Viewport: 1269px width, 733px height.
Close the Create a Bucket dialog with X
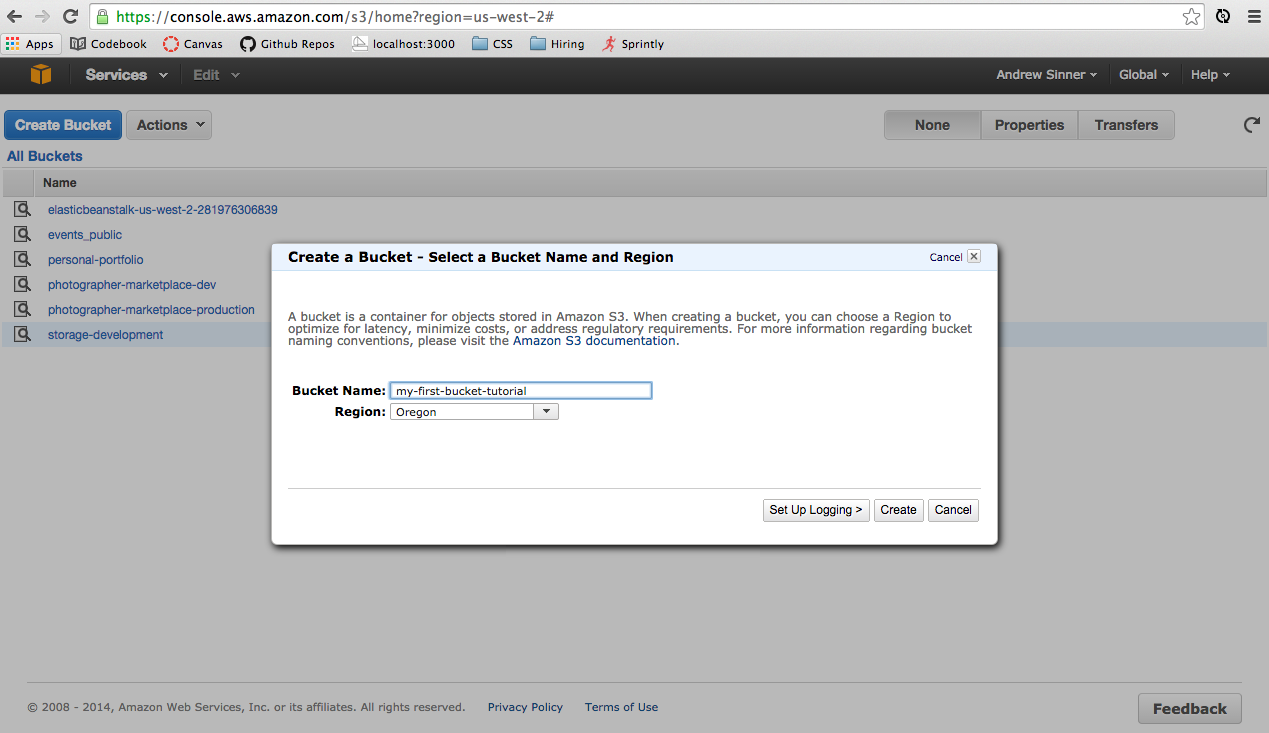point(974,257)
